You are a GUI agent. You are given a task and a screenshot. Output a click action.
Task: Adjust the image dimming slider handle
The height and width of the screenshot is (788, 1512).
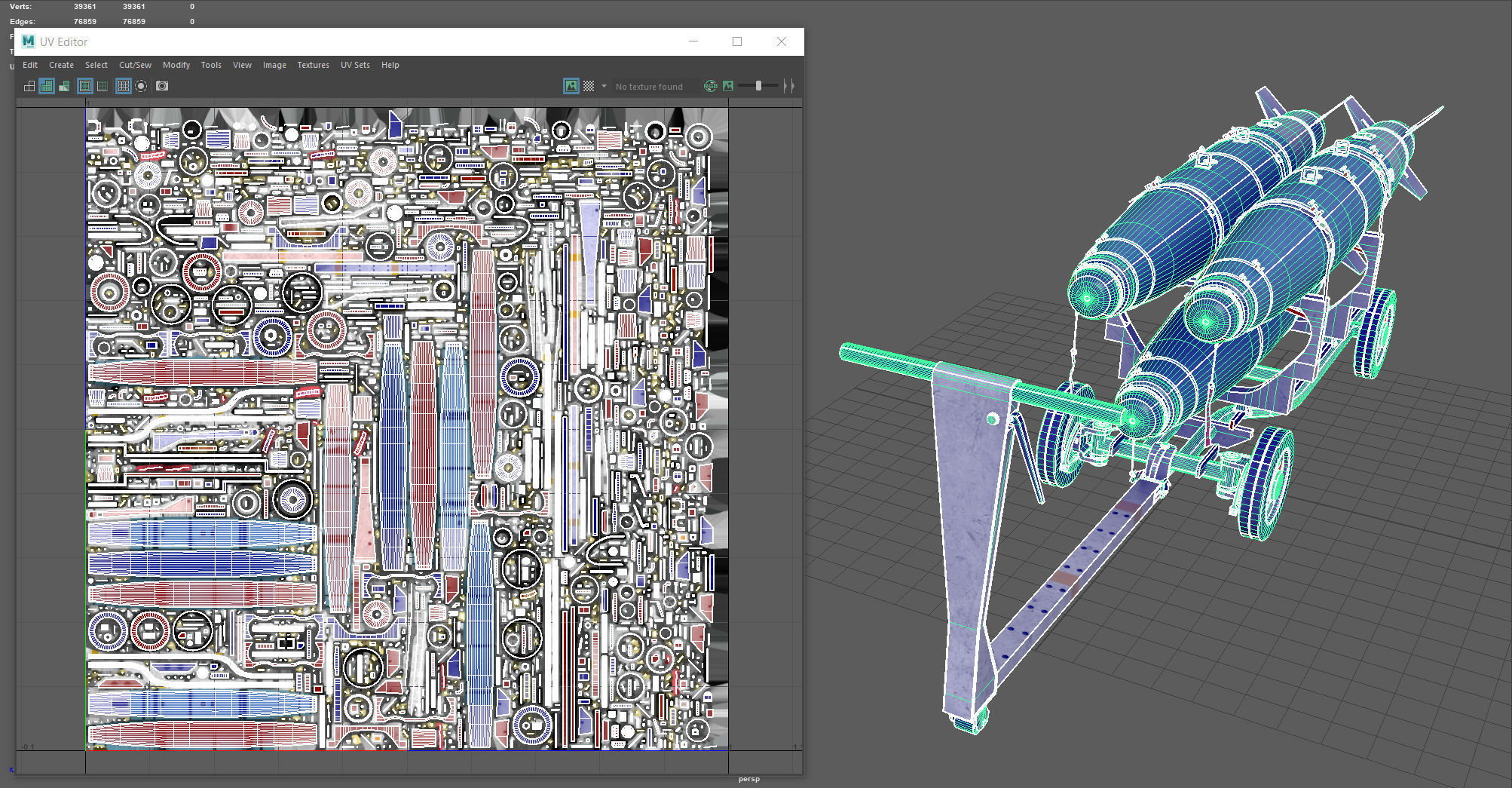pyautogui.click(x=758, y=86)
